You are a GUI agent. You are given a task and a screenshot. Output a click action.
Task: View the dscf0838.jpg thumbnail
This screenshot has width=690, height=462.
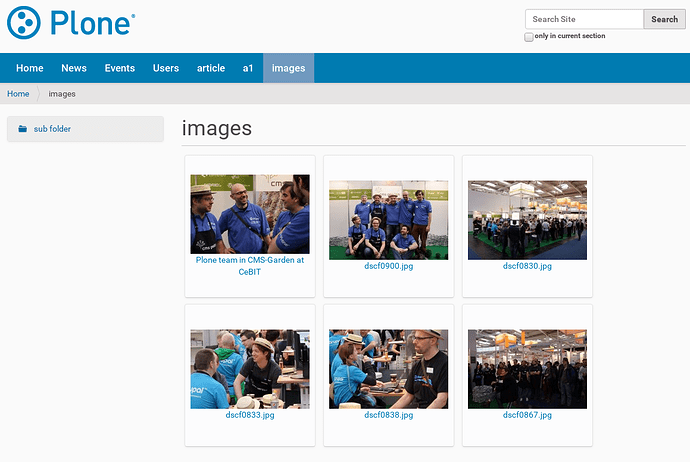pos(389,369)
